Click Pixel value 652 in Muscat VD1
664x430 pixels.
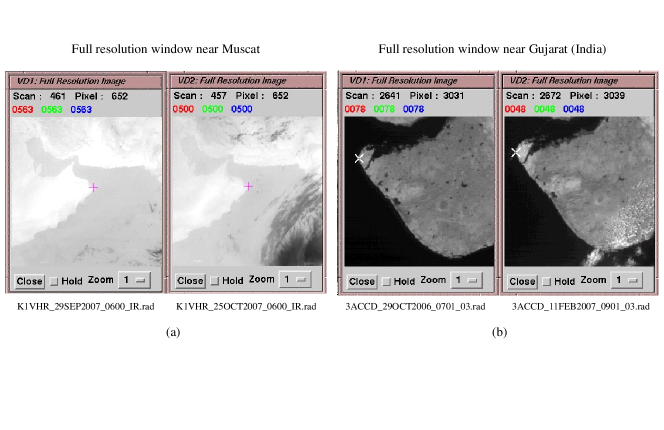pyautogui.click(x=119, y=97)
